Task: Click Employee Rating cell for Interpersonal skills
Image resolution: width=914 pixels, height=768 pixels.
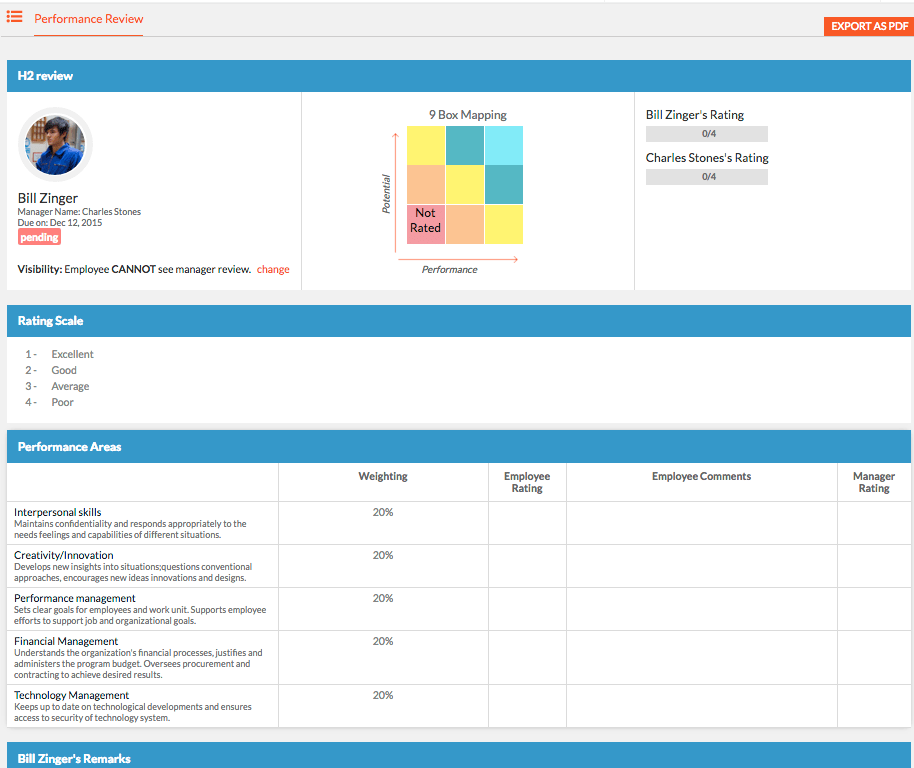Action: (x=527, y=523)
